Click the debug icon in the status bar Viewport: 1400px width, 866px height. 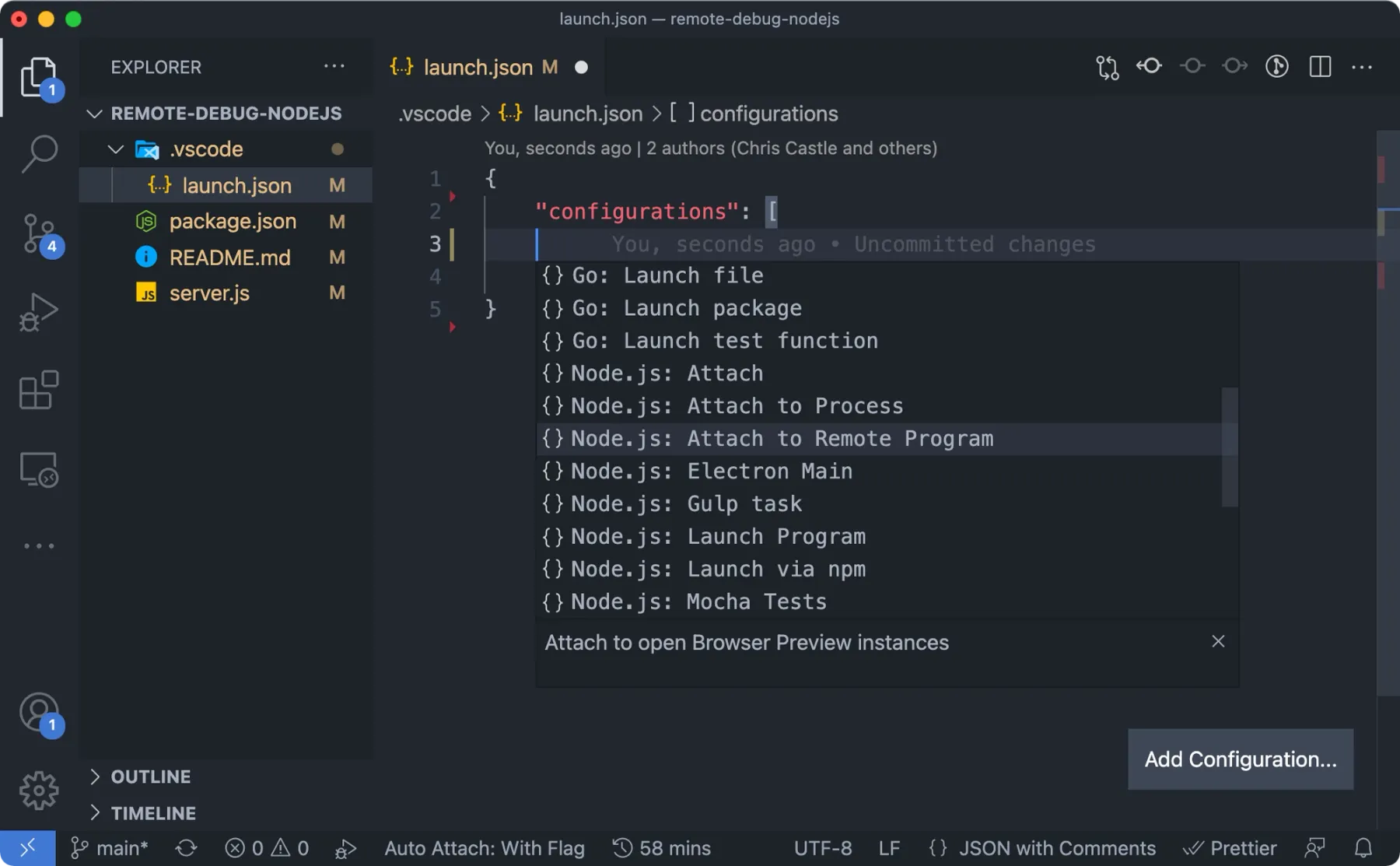coord(345,848)
